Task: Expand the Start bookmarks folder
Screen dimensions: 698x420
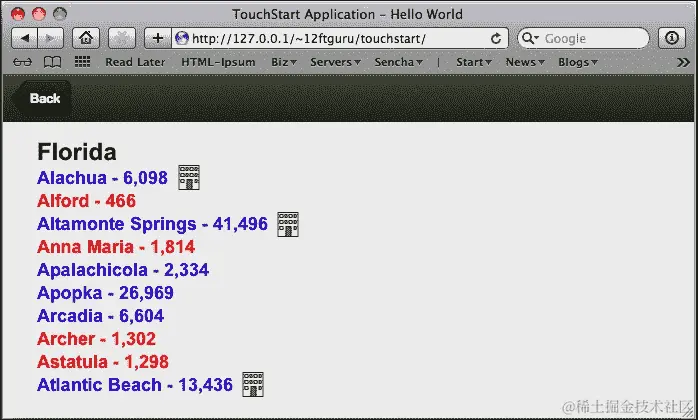Action: [474, 62]
